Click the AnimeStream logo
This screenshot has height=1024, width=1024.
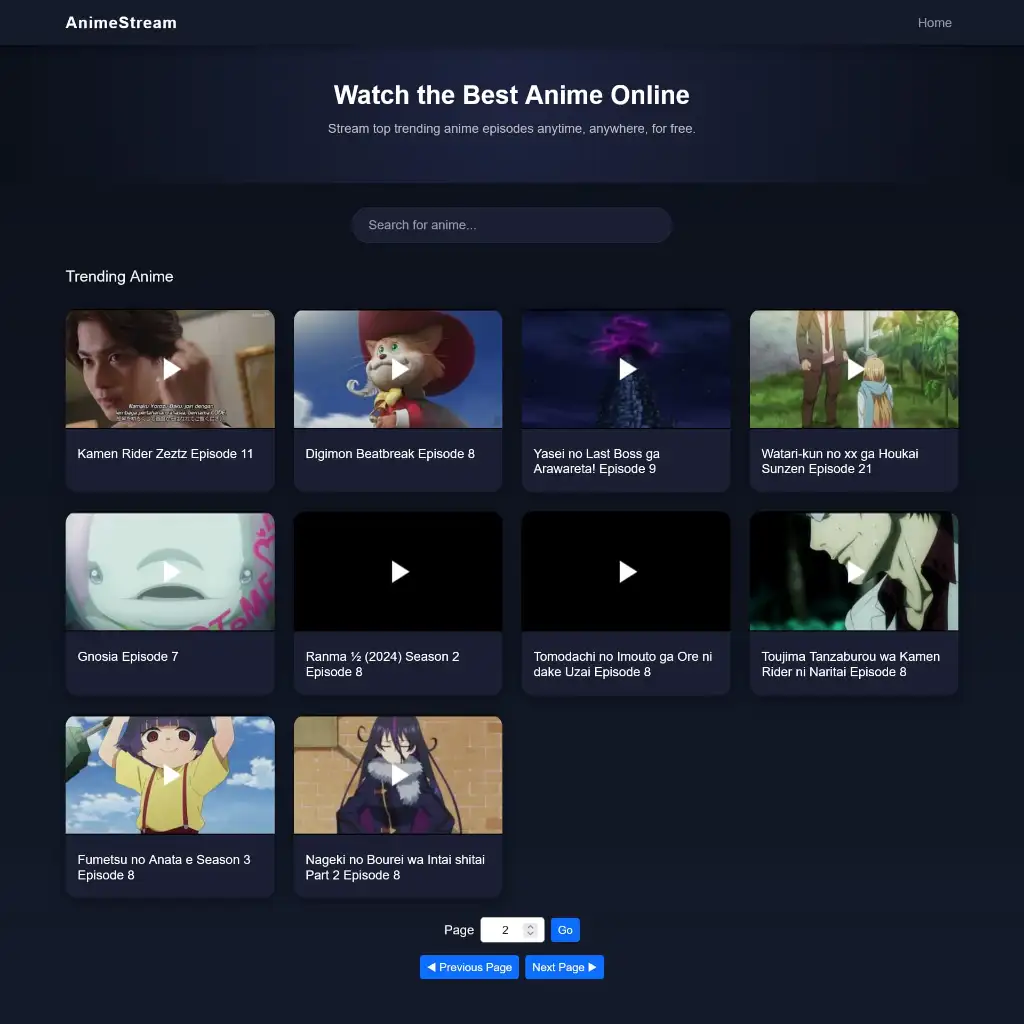tap(121, 23)
